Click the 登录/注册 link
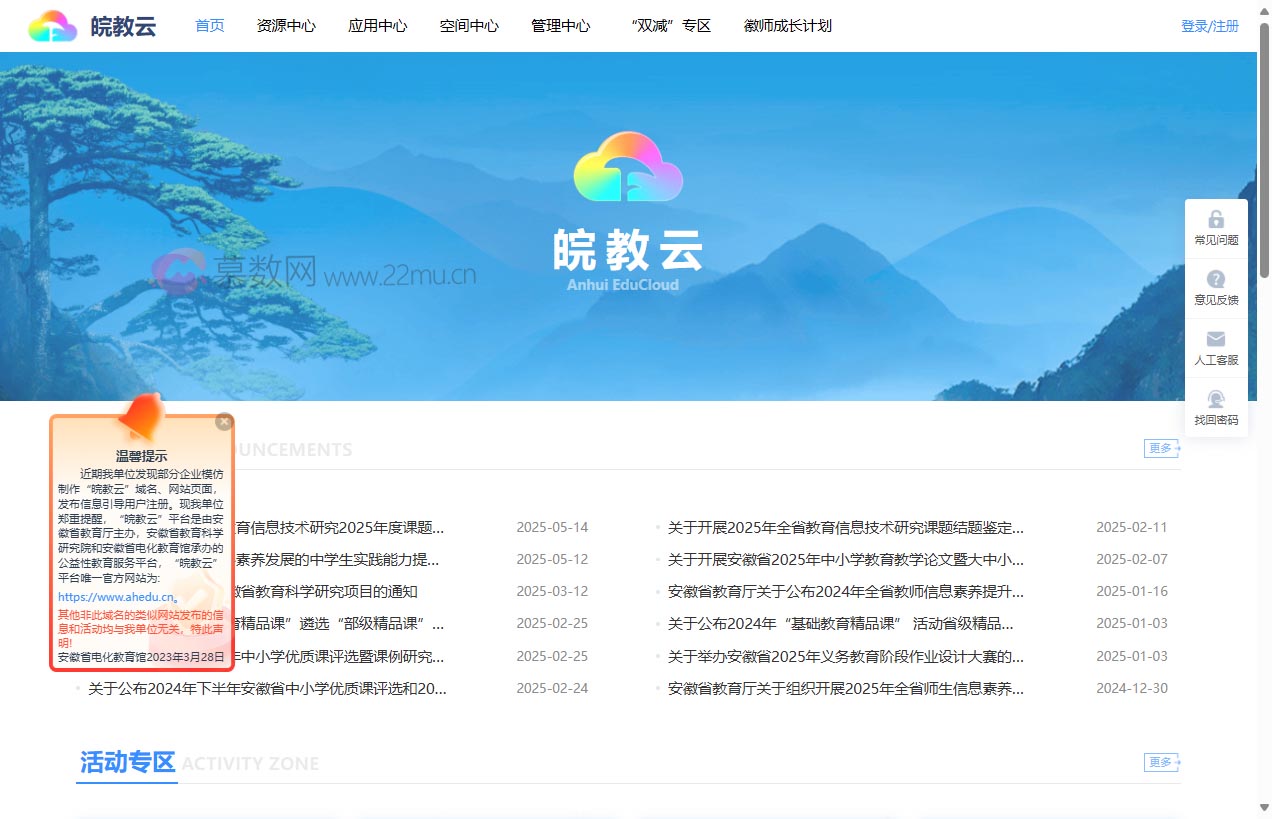Viewport: 1272px width, 819px height. tap(1210, 26)
